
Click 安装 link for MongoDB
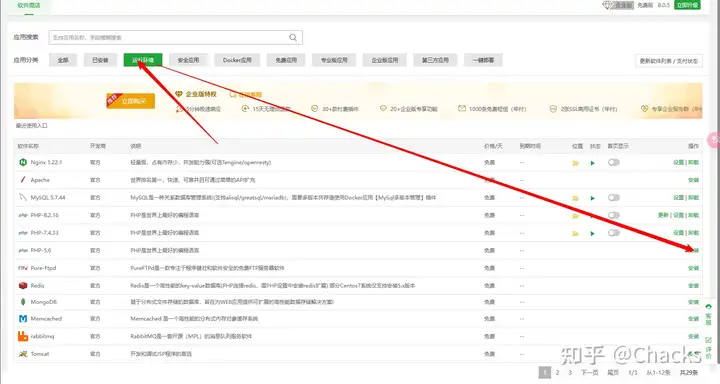coord(693,302)
